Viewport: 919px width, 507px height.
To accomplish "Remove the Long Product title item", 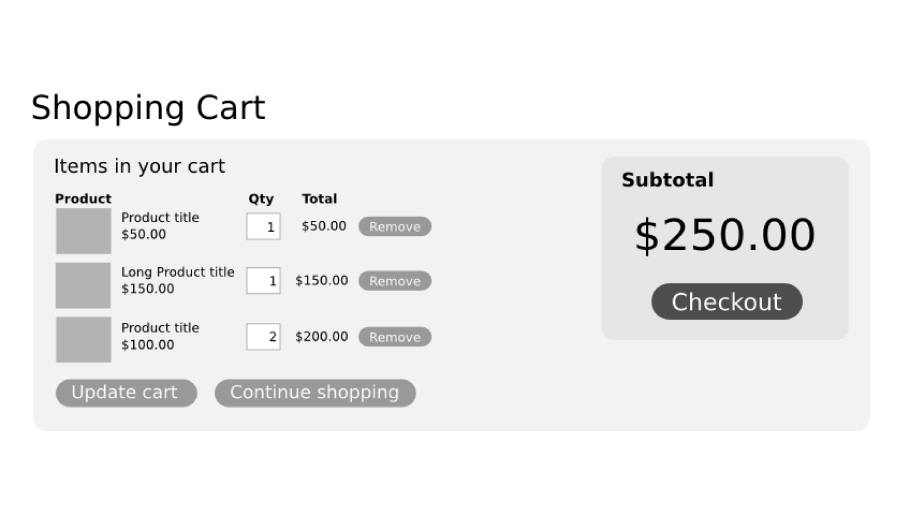I will point(395,281).
